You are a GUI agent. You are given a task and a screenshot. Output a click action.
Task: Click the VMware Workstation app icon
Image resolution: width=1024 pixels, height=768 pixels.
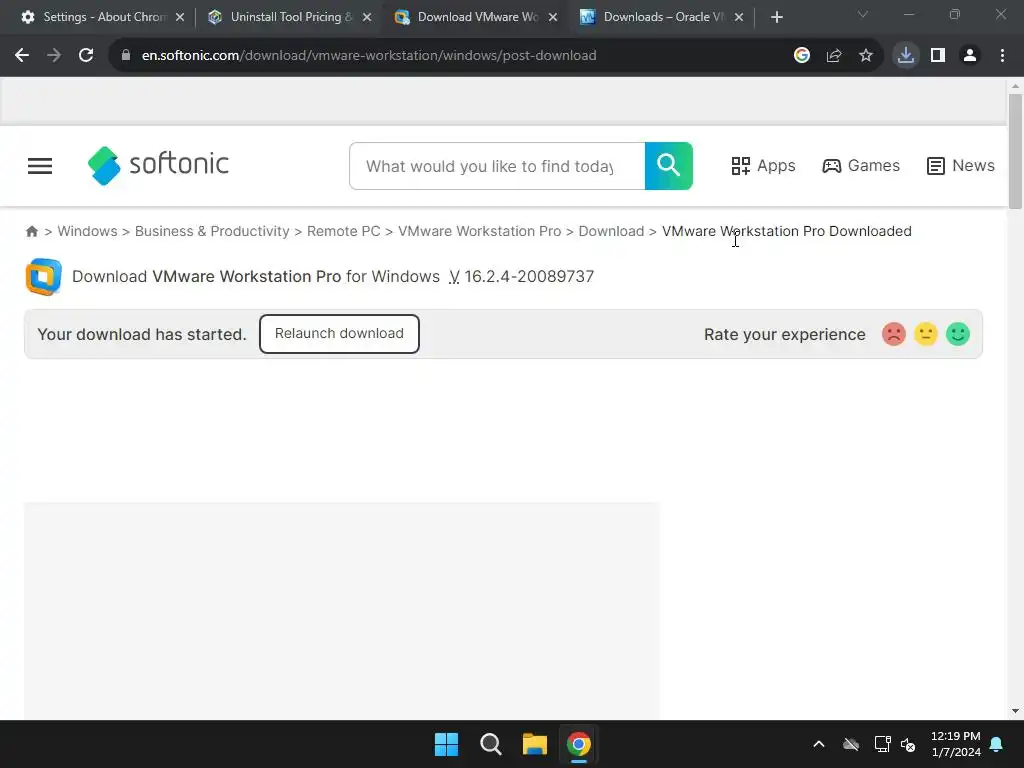(x=44, y=277)
